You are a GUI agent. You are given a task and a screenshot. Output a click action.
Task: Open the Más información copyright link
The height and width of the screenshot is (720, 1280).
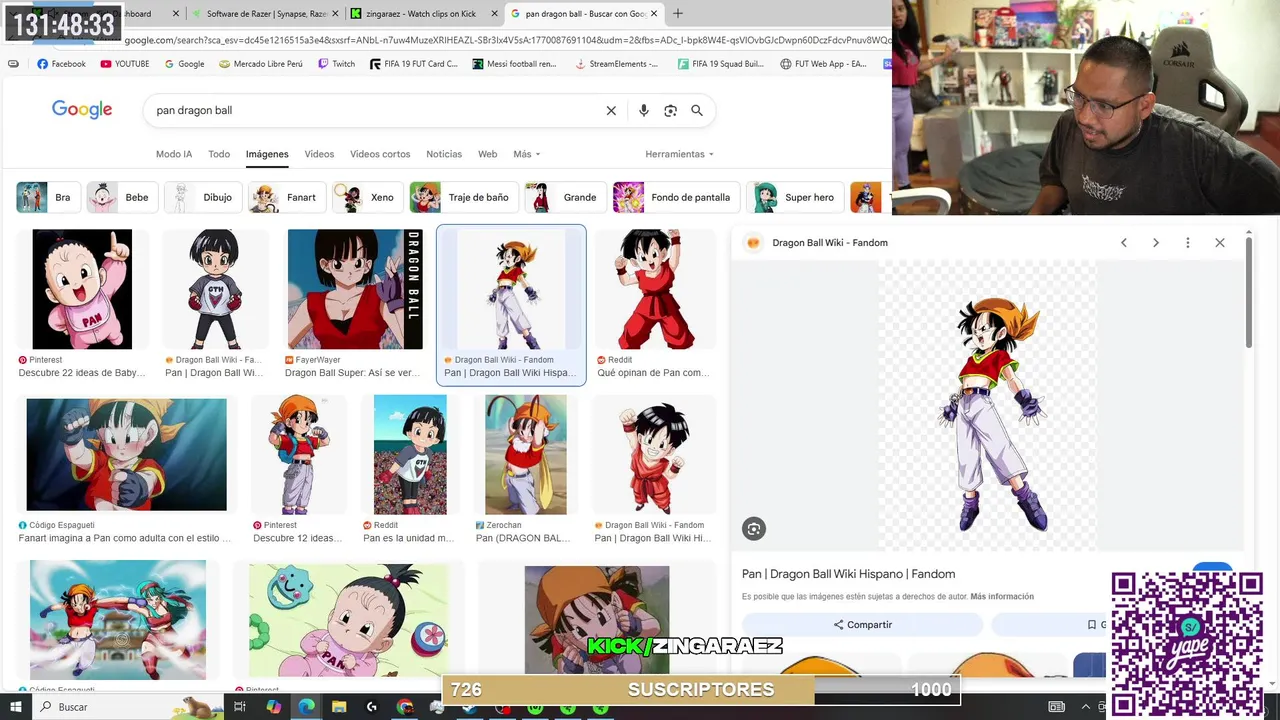pyautogui.click(x=1002, y=597)
